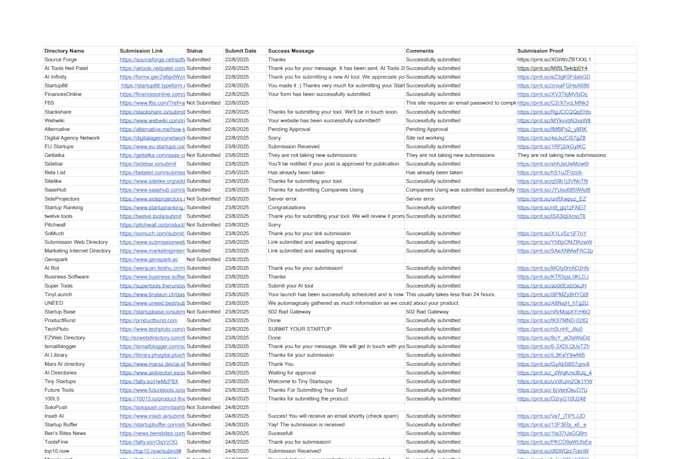This screenshot has width=680, height=459.
Task: Click the Not Submitted status in F6S row
Action: pyautogui.click(x=203, y=103)
